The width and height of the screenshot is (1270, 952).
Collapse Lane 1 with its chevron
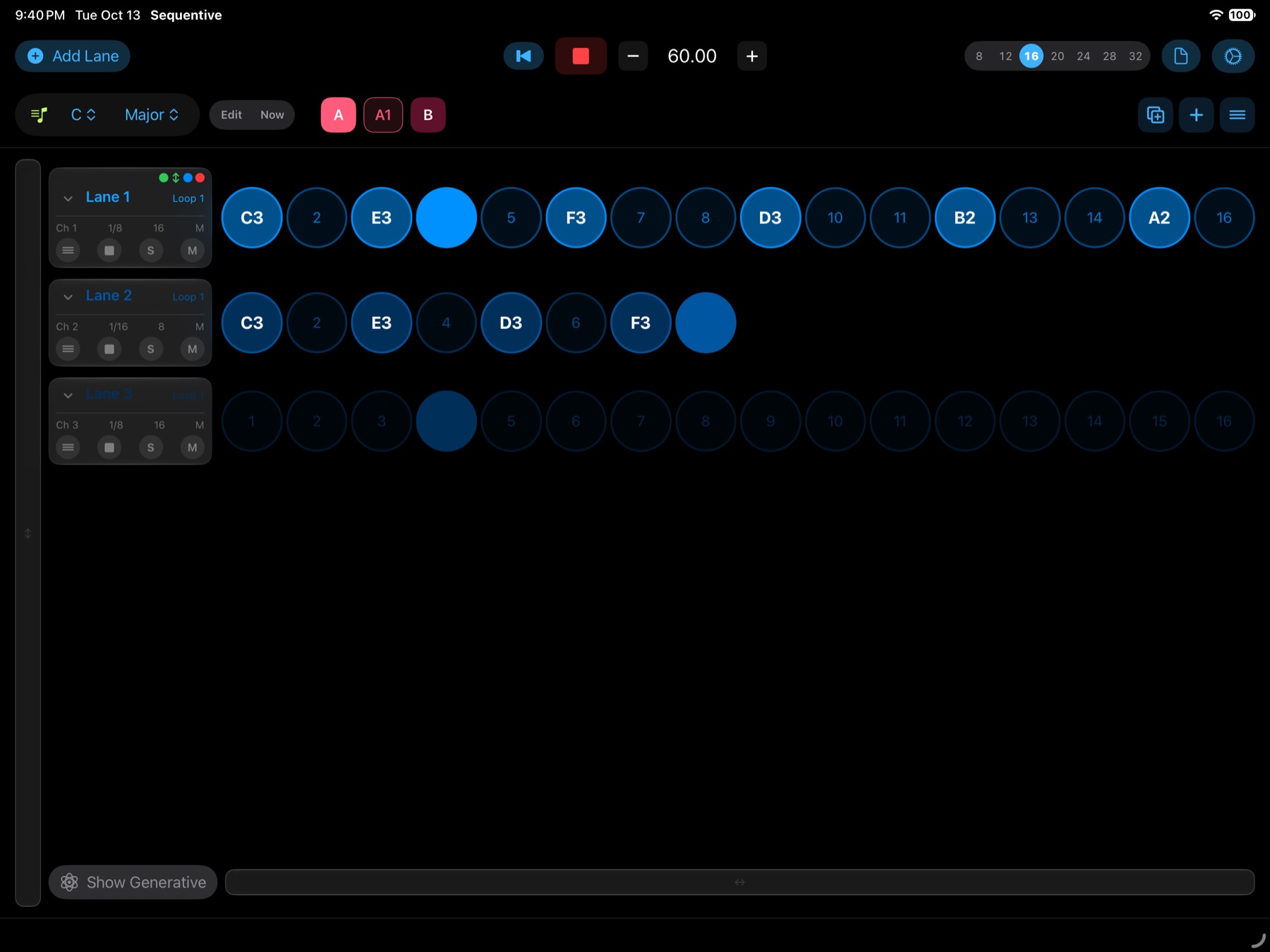(68, 198)
